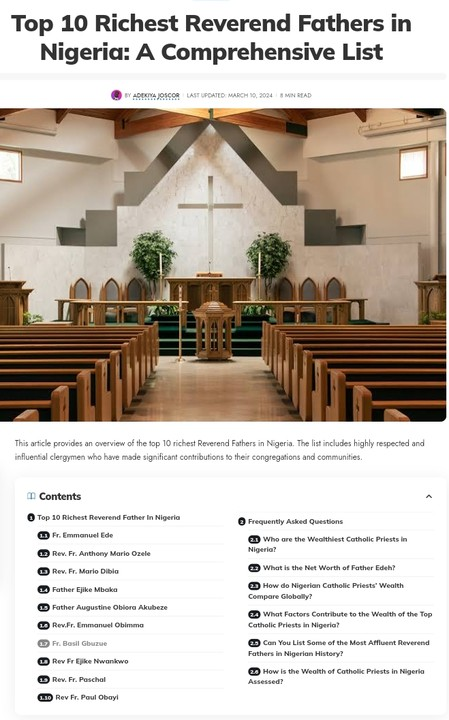449x720 pixels.
Task: Click the author avatar icon
Action: tap(116, 95)
